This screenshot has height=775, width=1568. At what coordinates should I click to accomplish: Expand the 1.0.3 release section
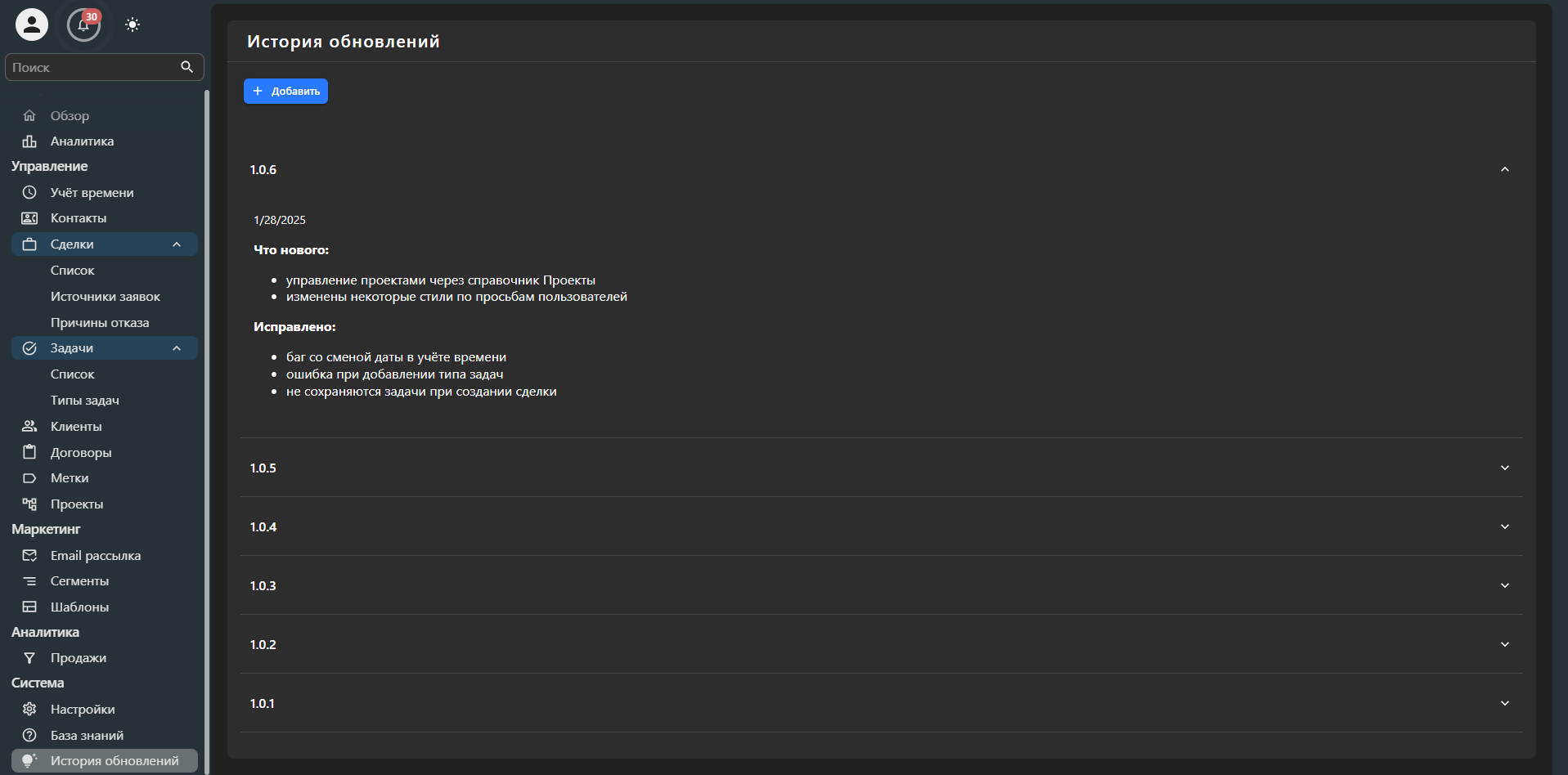tap(1504, 585)
